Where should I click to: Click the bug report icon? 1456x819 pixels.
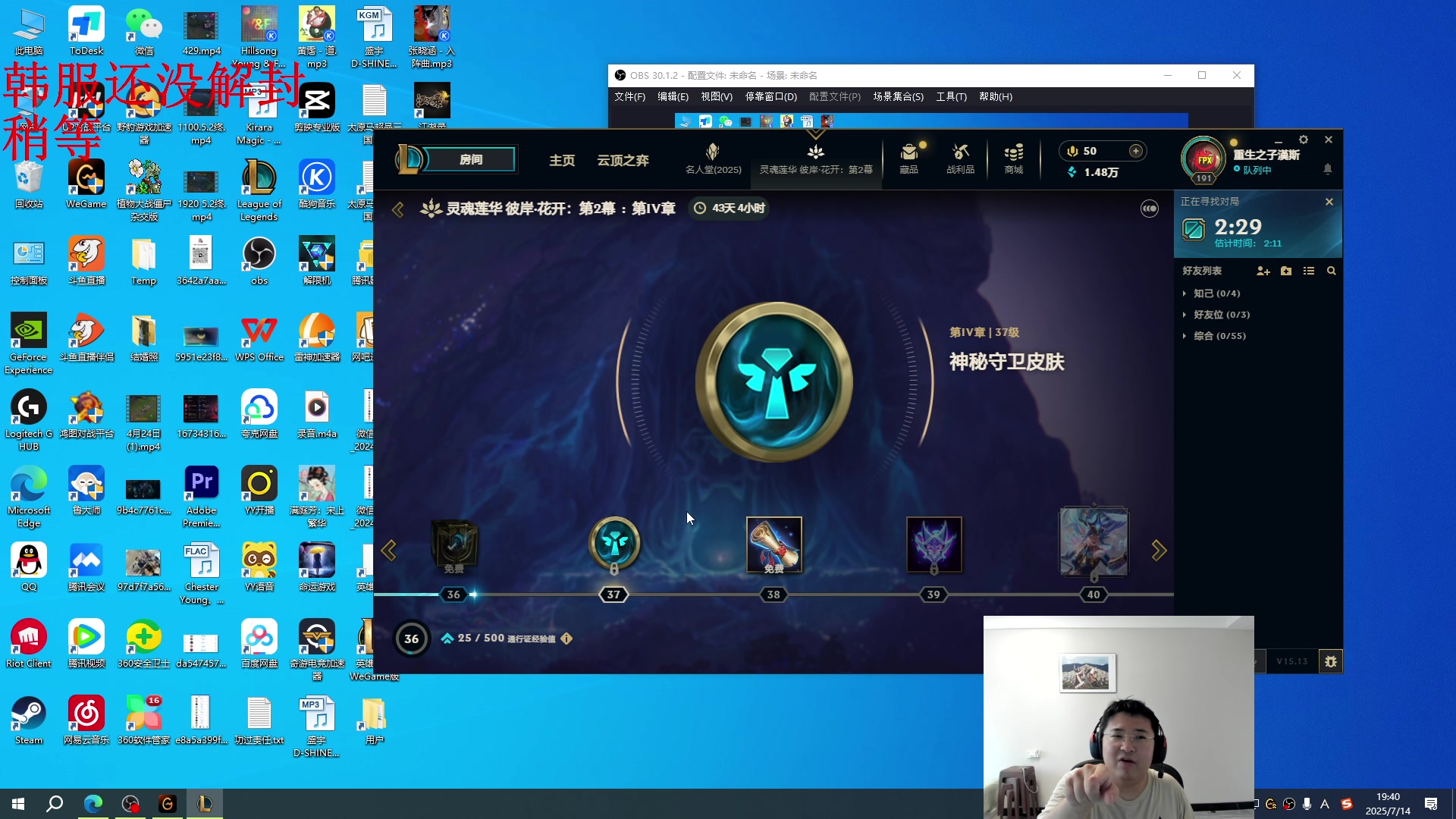[x=1331, y=661]
